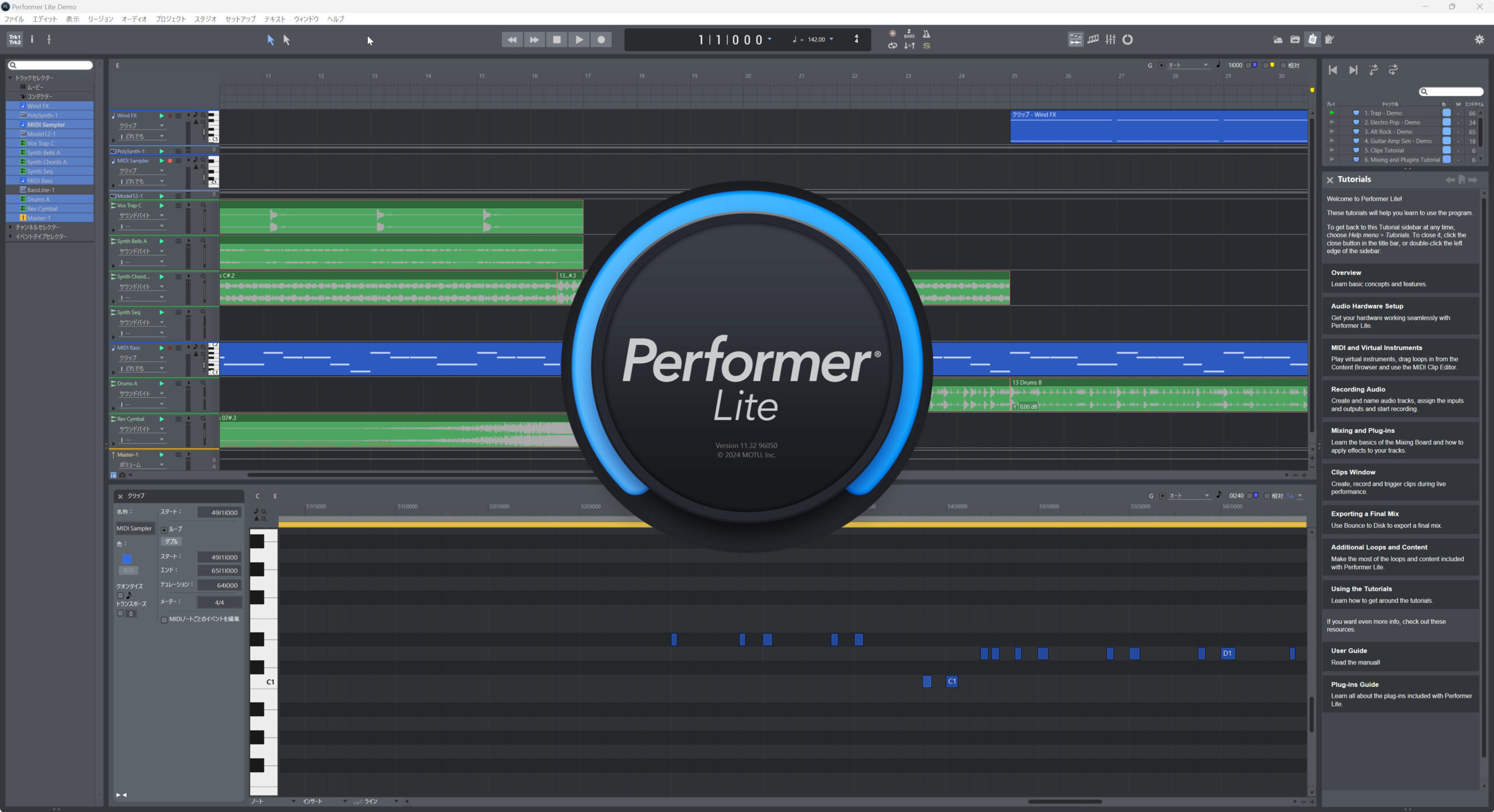Click the circular effects icon in toolbar
Viewport: 1494px width, 812px height.
coord(1128,40)
